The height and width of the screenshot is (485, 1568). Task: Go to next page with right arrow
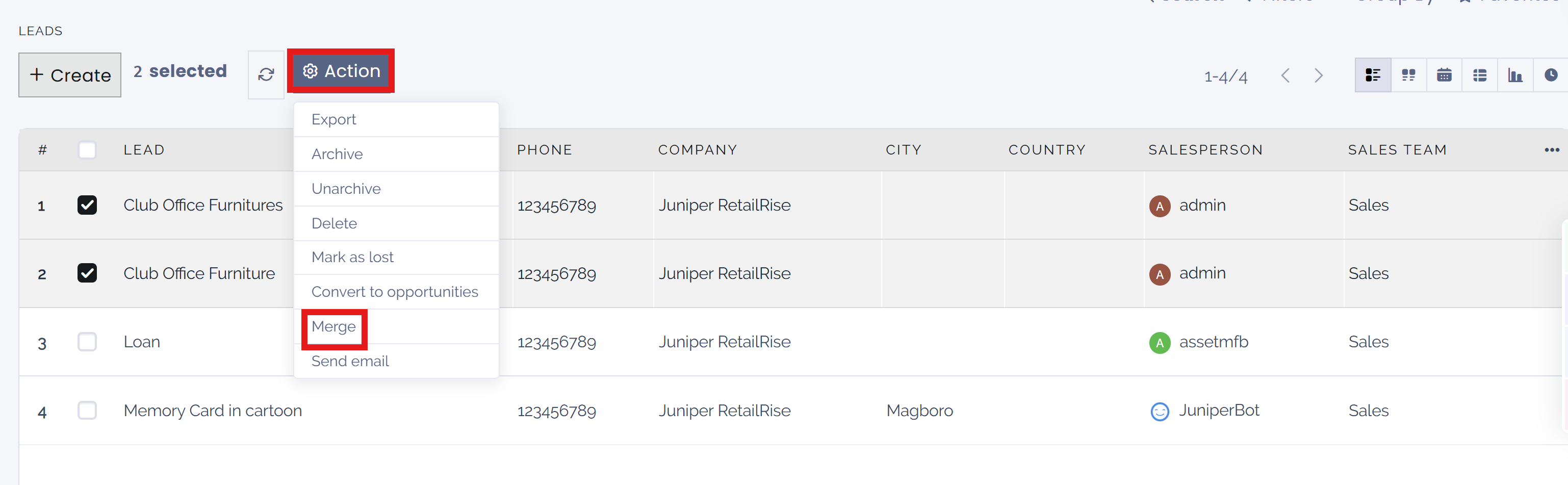click(1319, 74)
